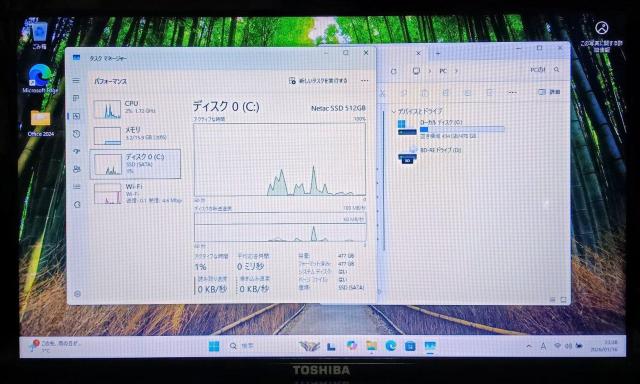Open App history page in Task Manager sidebar

76,134
